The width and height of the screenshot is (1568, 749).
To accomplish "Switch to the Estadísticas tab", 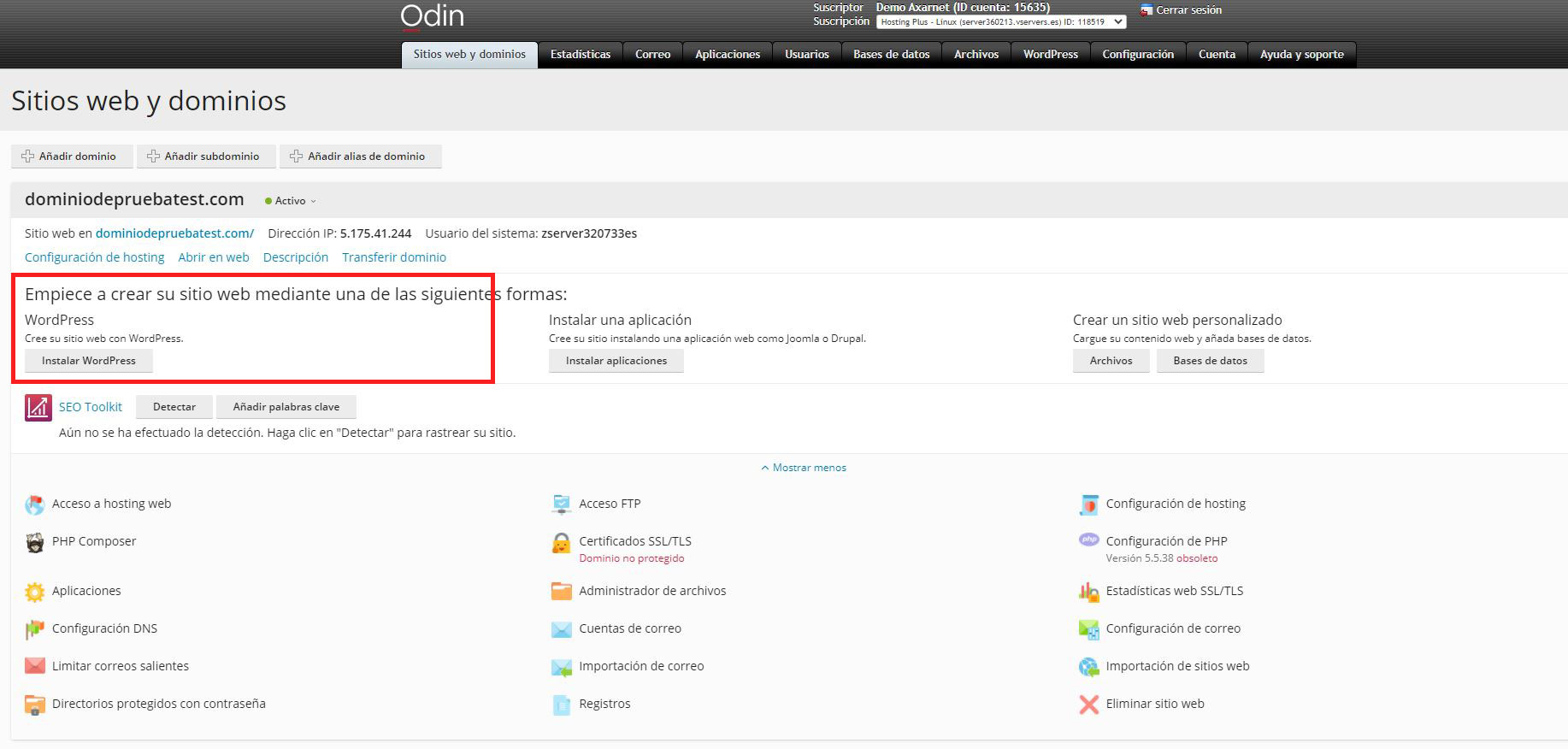I will pos(581,55).
